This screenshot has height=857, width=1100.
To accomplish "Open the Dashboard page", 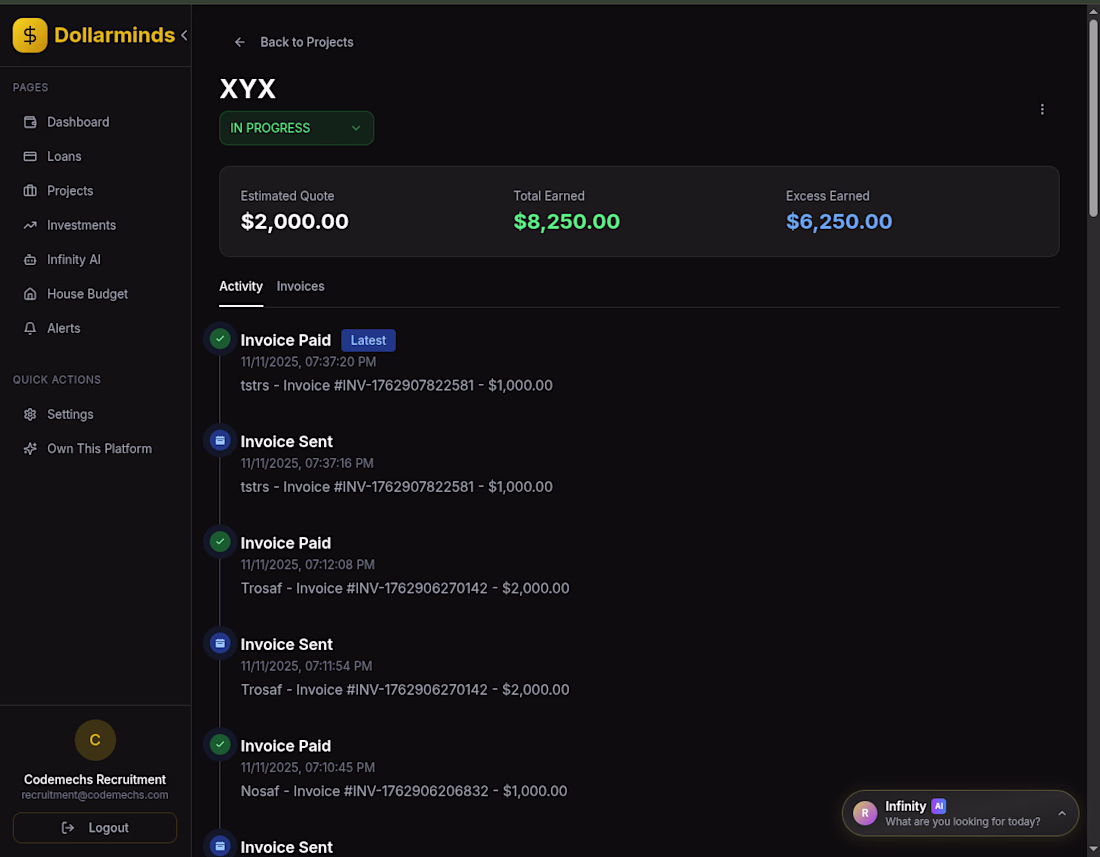I will click(x=78, y=122).
